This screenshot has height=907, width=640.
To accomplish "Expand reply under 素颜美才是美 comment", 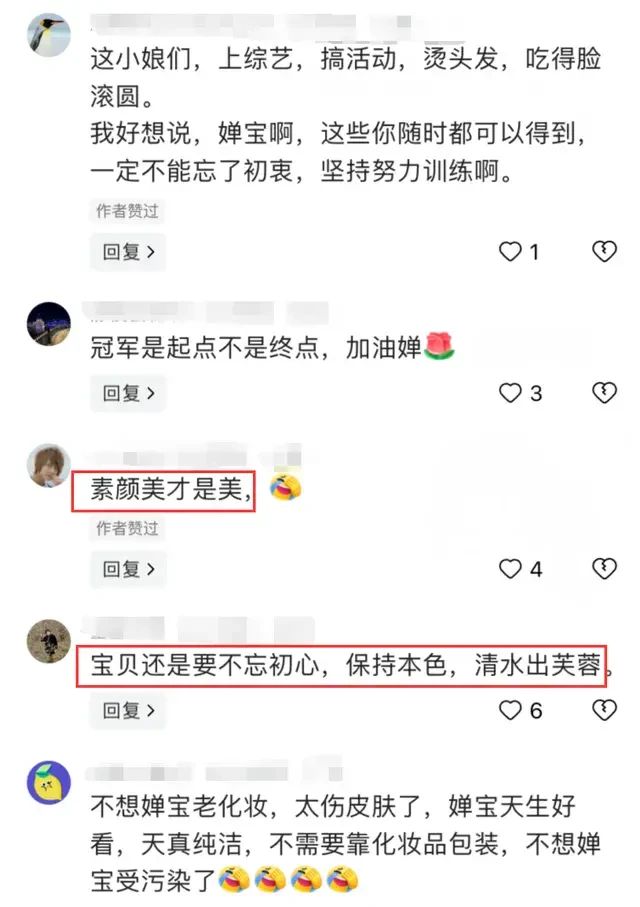I will [128, 569].
